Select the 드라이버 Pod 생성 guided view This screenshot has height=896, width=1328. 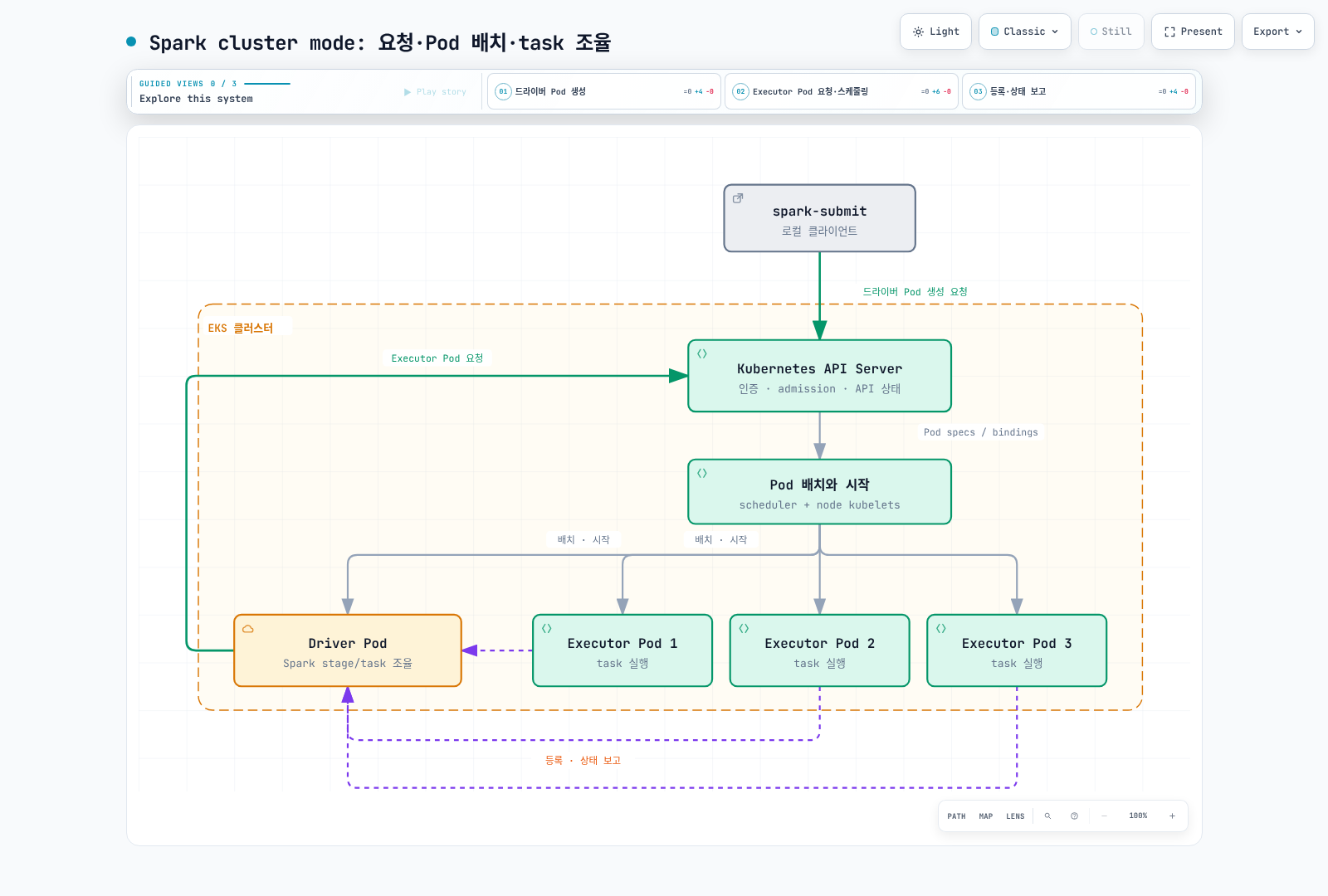[604, 91]
